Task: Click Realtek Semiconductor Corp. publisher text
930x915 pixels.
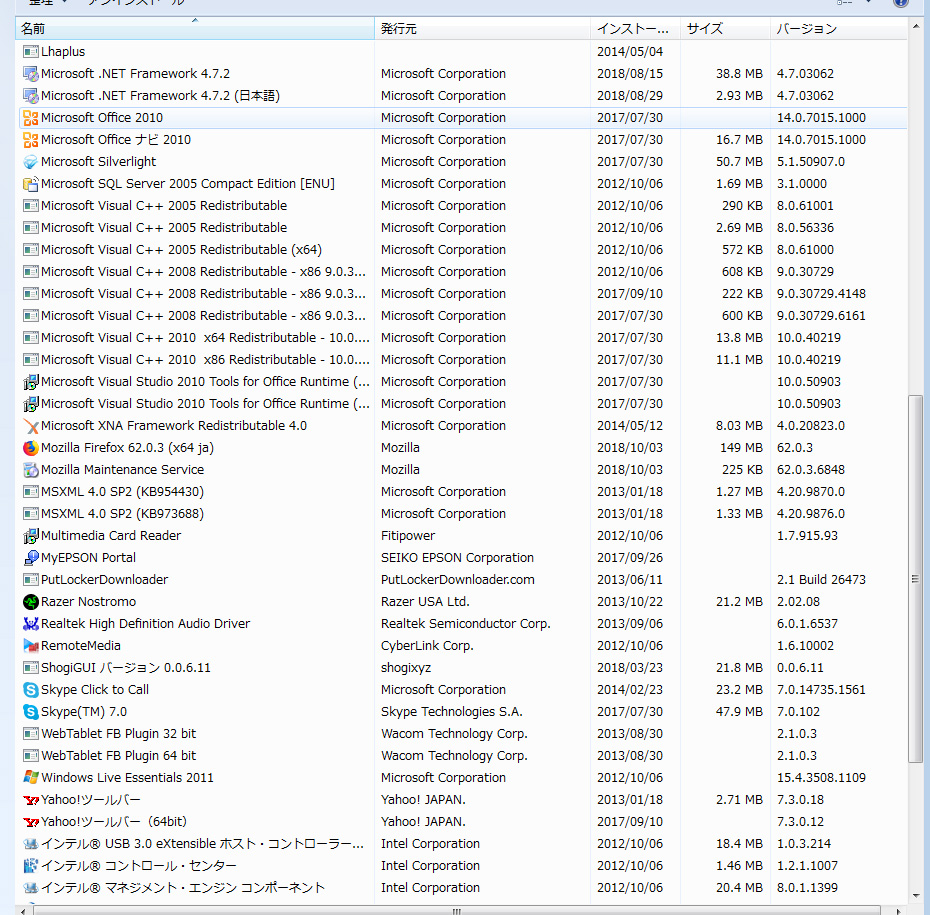Action: 466,623
